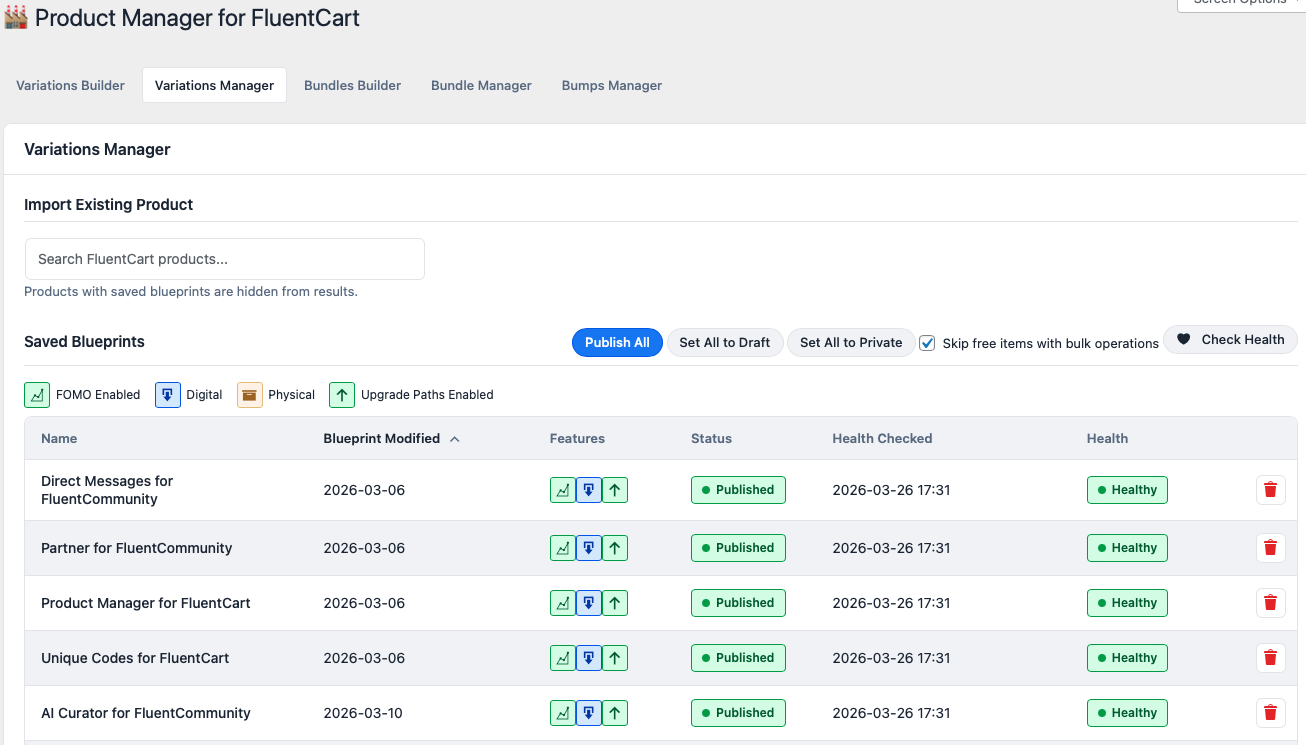
Task: Click the FOMO Enabled legend icon
Action: click(37, 395)
